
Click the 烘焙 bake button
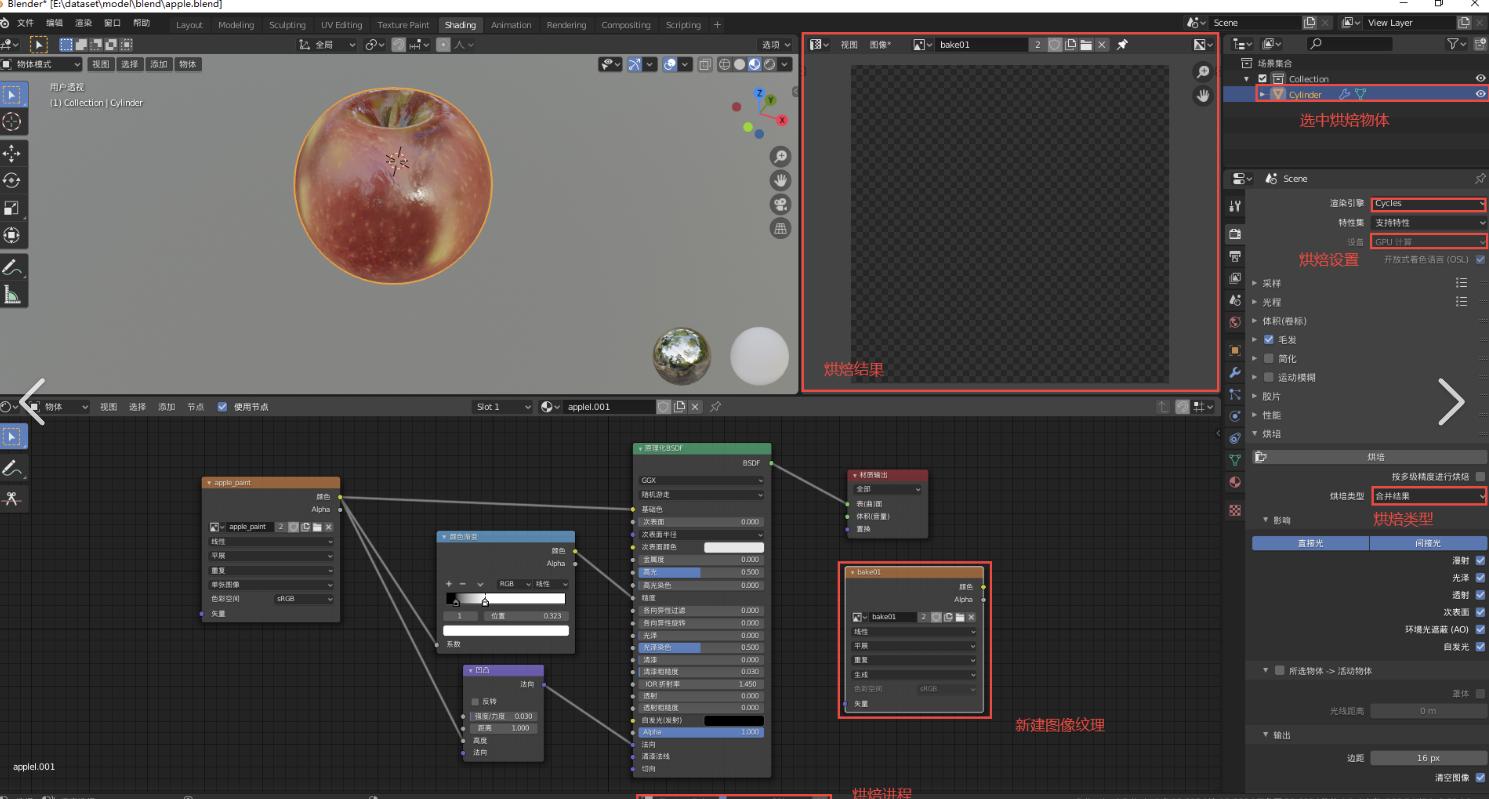(x=1375, y=457)
